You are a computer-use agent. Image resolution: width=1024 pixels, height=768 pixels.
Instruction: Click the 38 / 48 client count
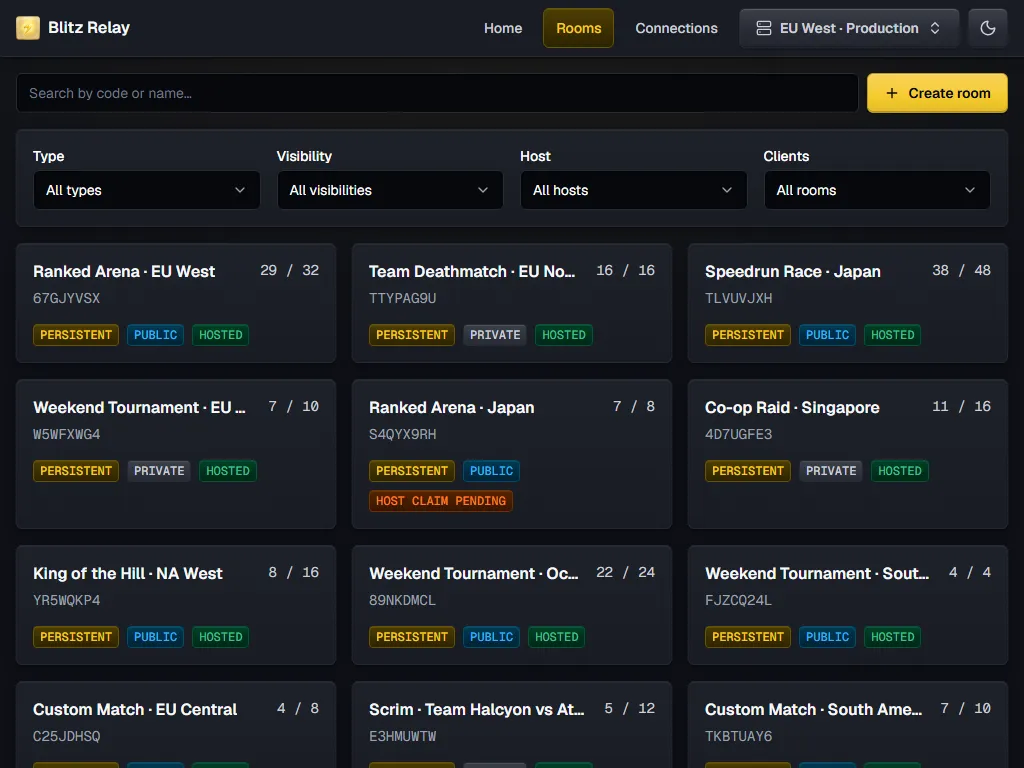pyautogui.click(x=961, y=270)
